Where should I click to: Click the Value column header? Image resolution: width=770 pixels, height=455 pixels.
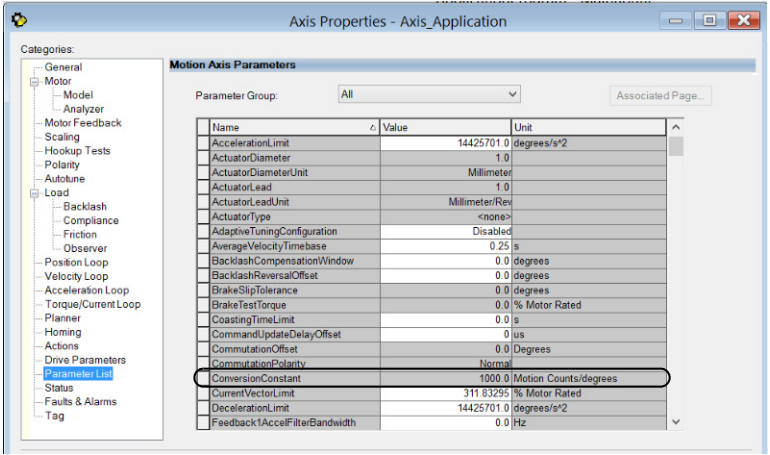click(444, 128)
